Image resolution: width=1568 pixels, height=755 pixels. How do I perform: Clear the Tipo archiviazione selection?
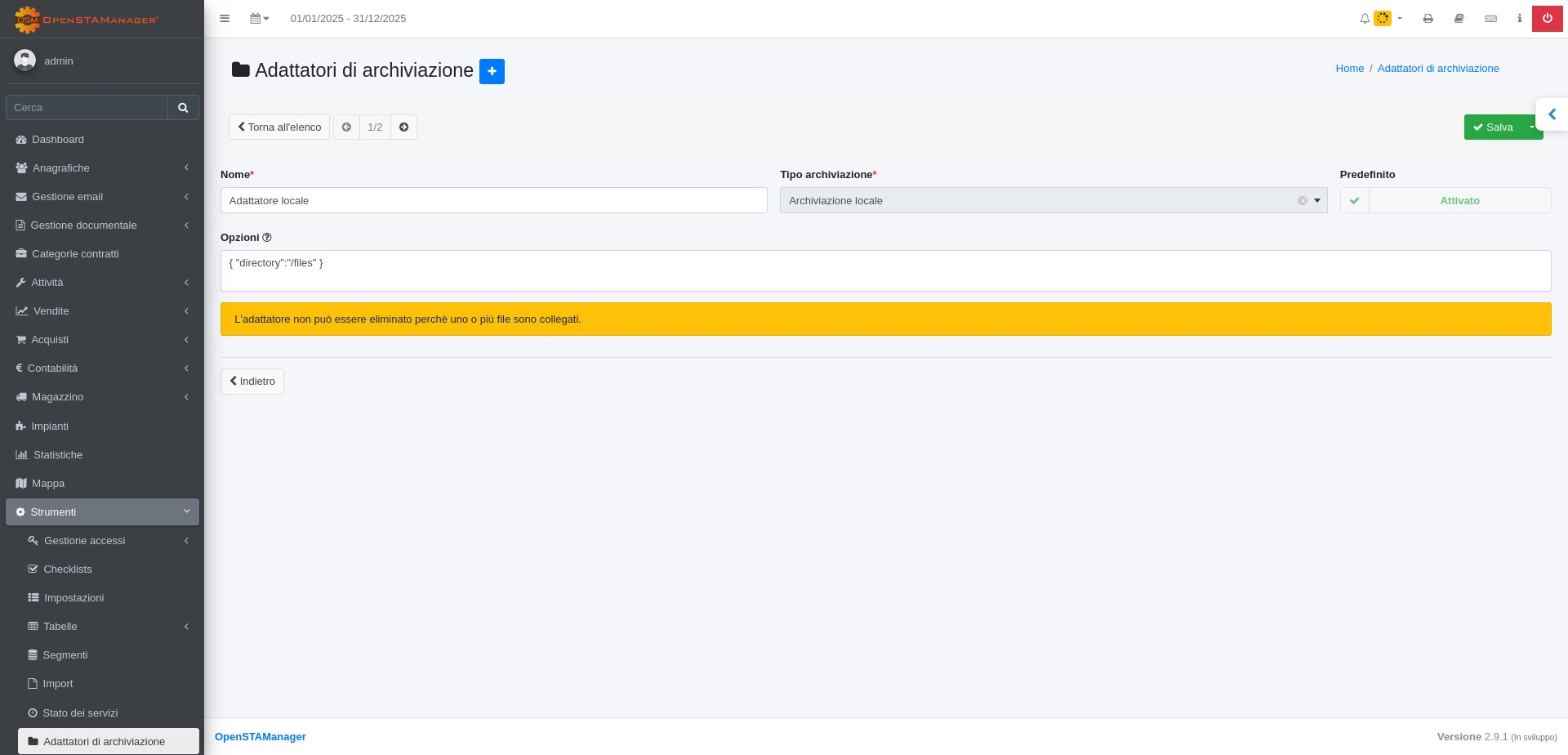pyautogui.click(x=1302, y=201)
